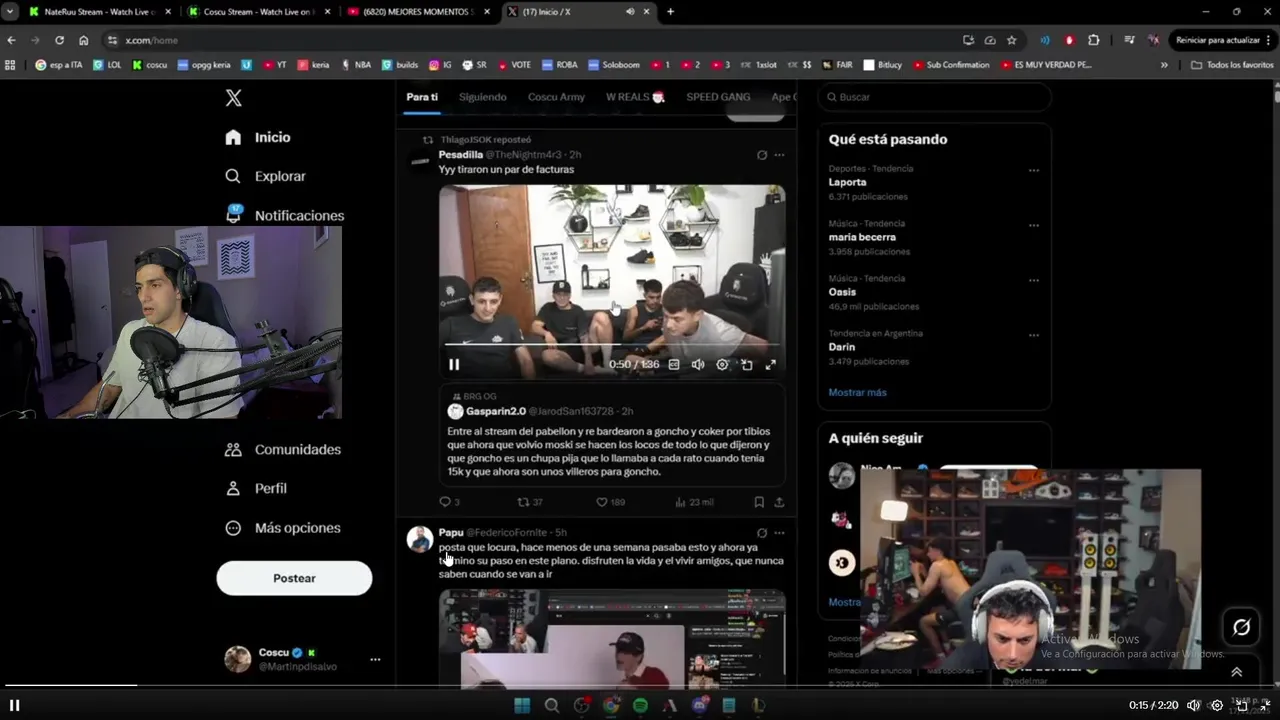Open the SPEED GANG tab

[x=718, y=97]
